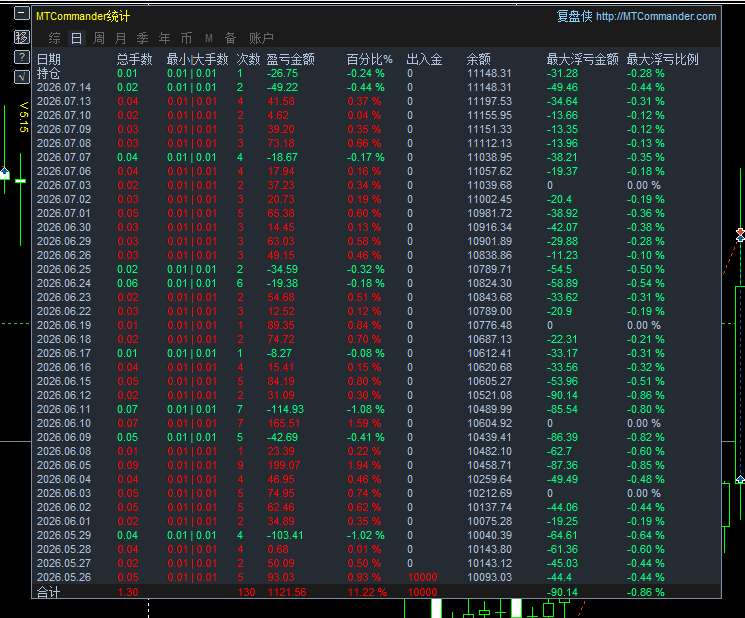
Task: Click deposit value 10000 in 2026.05.26 row
Action: [x=422, y=577]
